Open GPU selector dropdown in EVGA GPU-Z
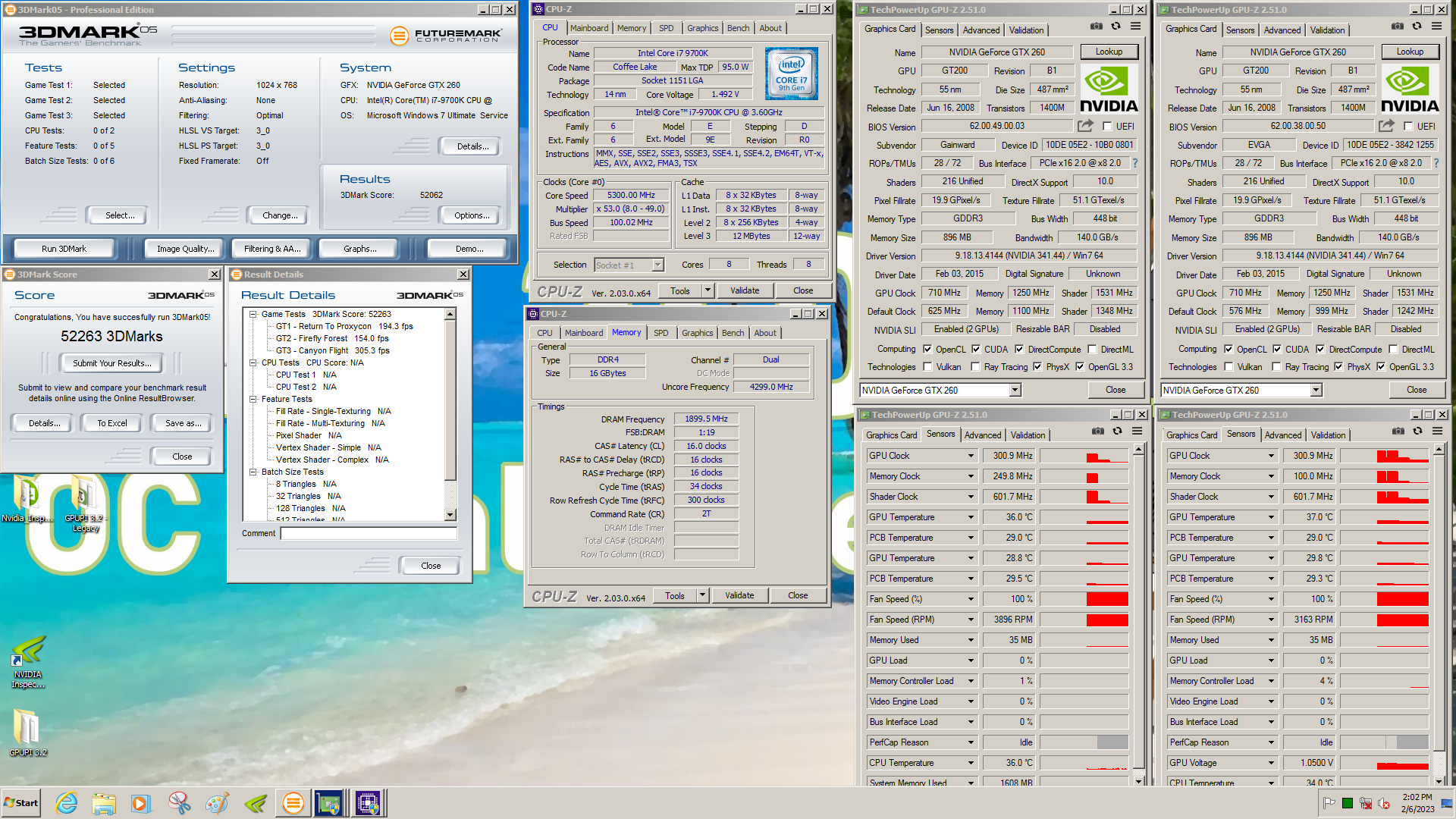 [1316, 391]
